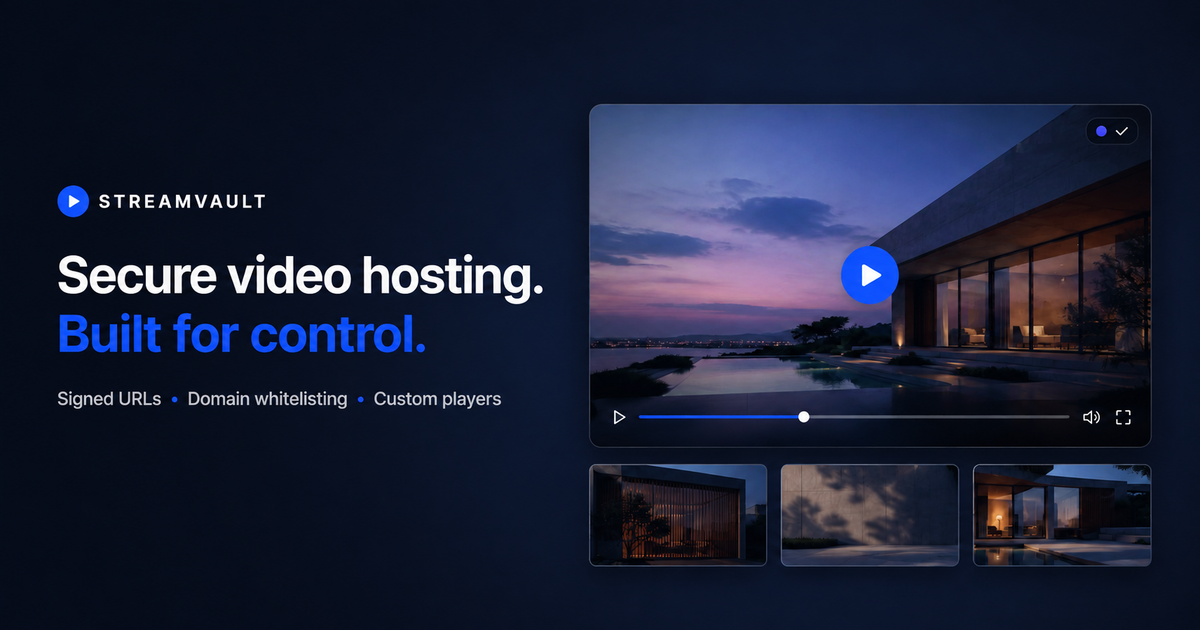Mute audio with the speaker icon

click(1091, 417)
